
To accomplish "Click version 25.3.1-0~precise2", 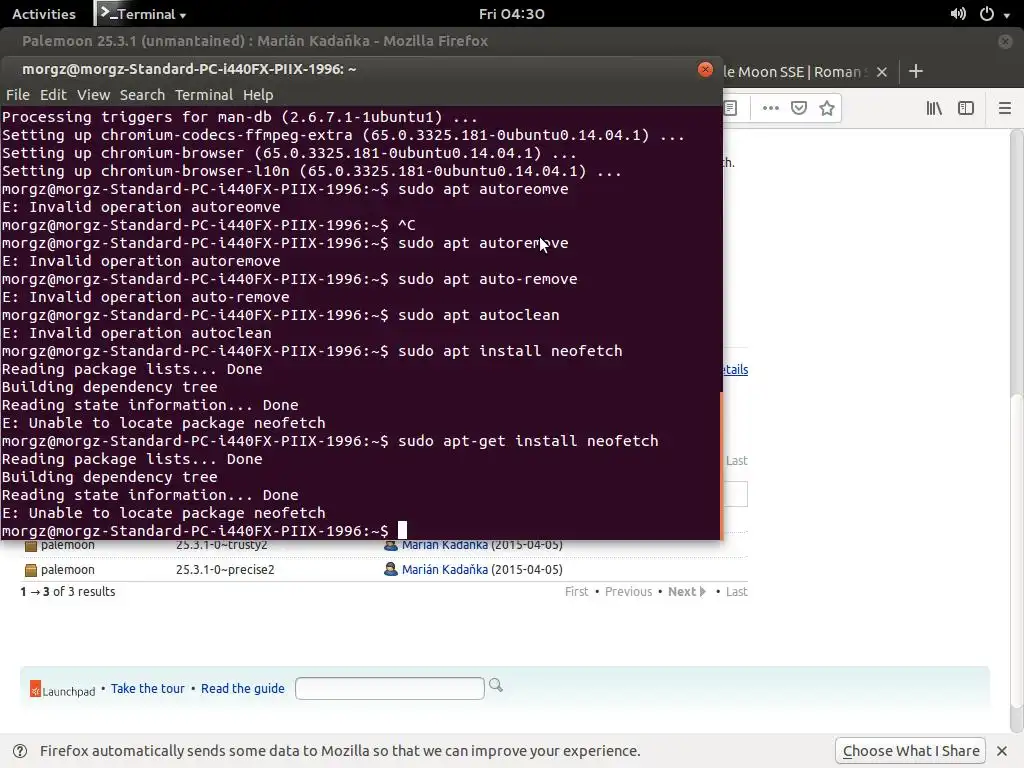I will tap(225, 569).
